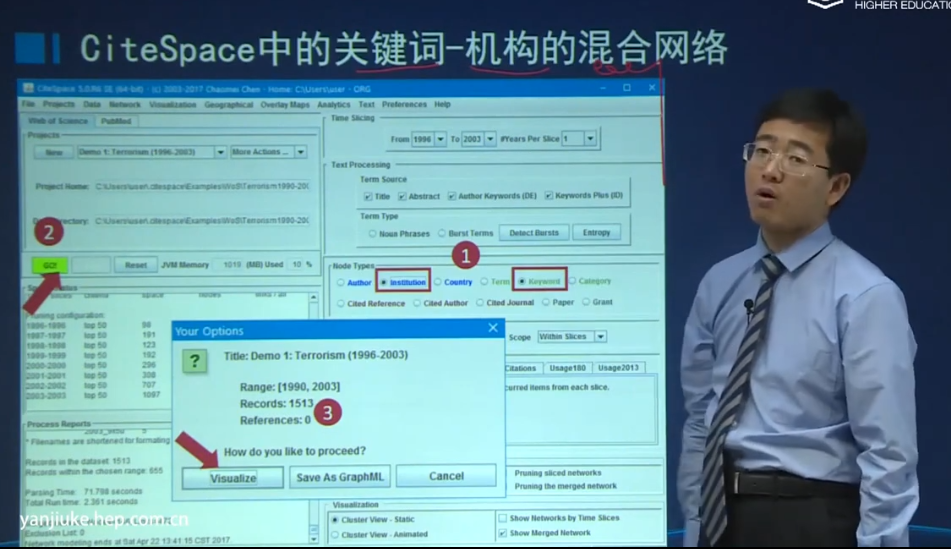Image resolution: width=951 pixels, height=549 pixels.
Task: Select Cluster View - Animated option
Action: (x=335, y=534)
